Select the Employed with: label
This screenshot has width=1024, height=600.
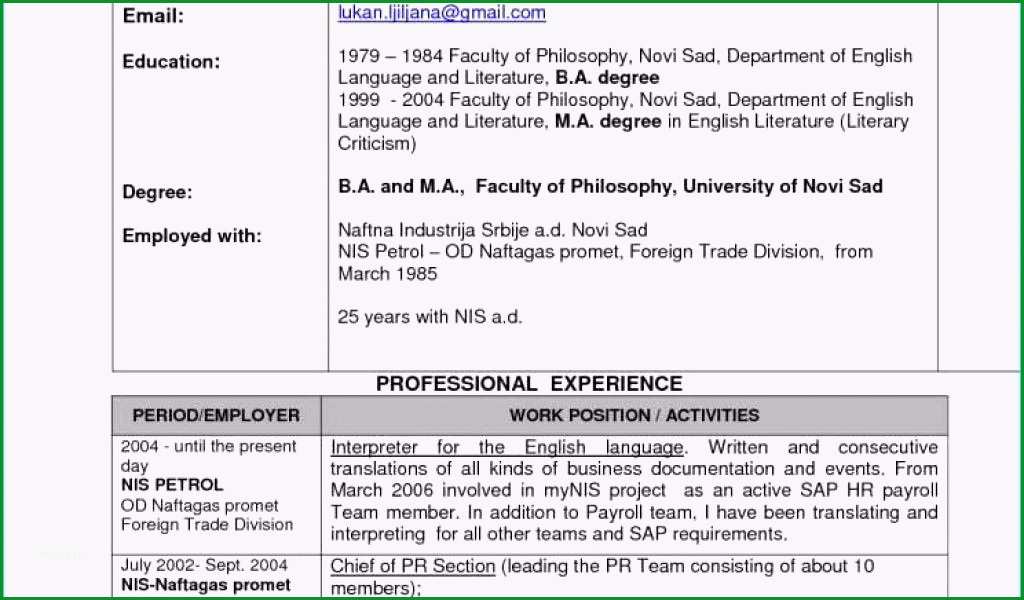[x=192, y=236]
